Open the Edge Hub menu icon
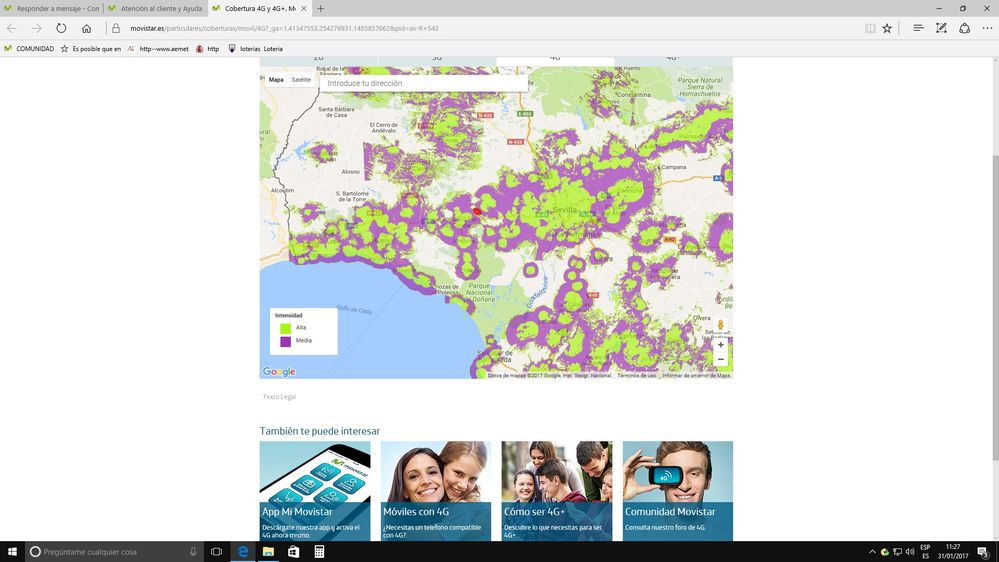 [x=918, y=28]
